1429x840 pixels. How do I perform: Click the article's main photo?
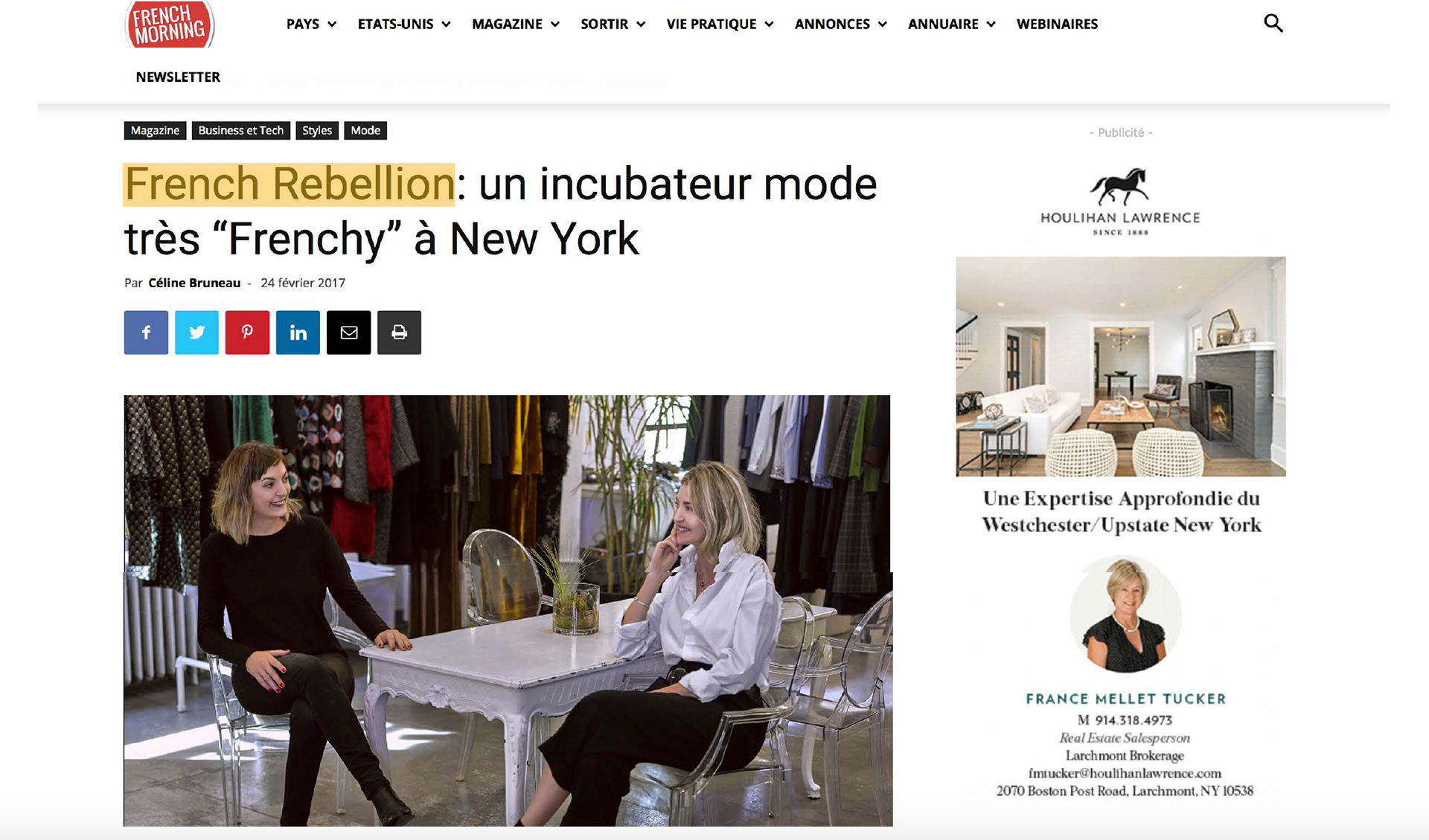pos(508,610)
